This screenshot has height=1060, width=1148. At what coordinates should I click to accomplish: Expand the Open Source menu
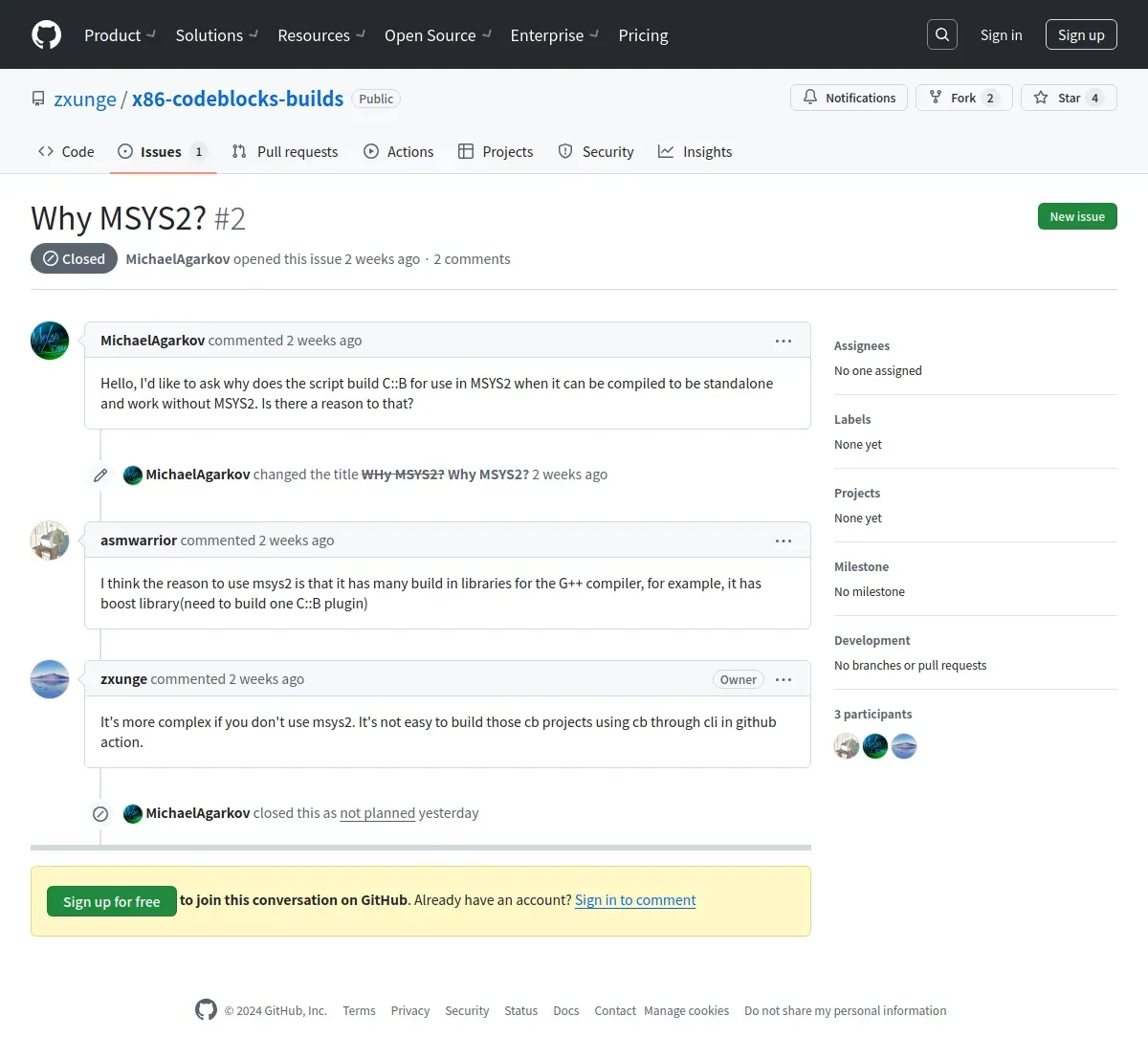(437, 35)
